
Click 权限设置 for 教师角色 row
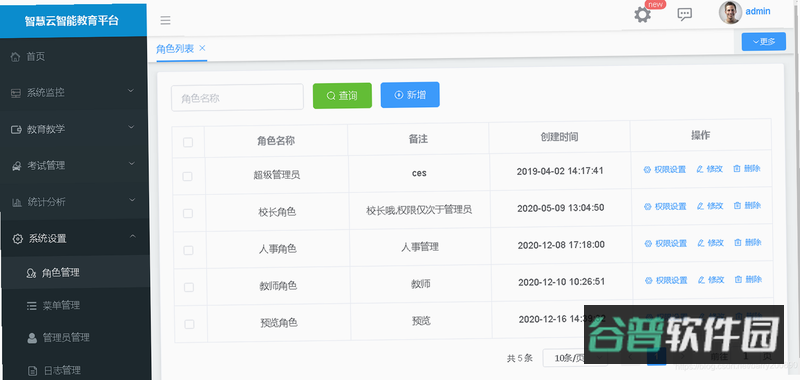(x=666, y=280)
